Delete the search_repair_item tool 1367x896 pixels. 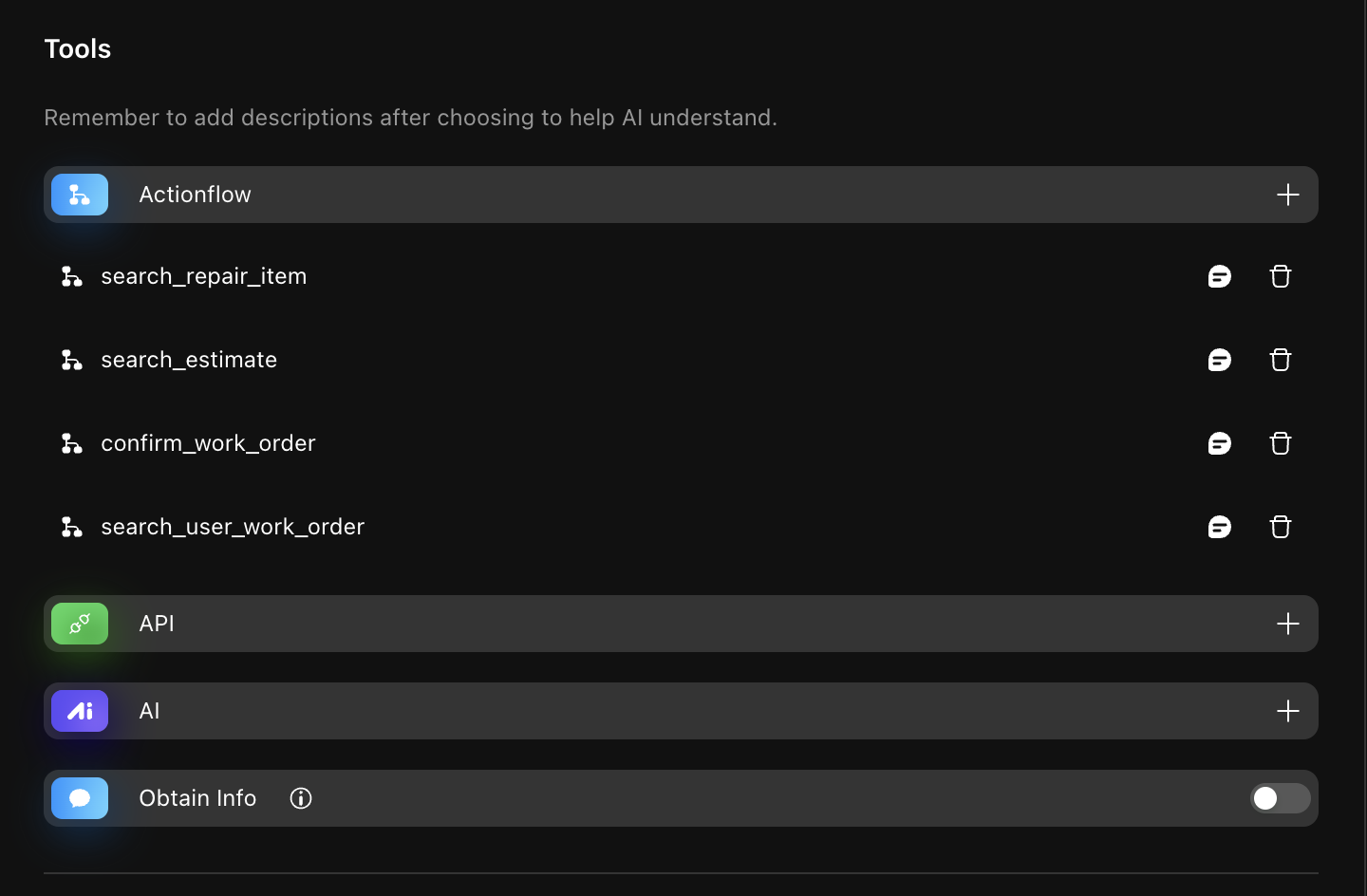click(1281, 276)
